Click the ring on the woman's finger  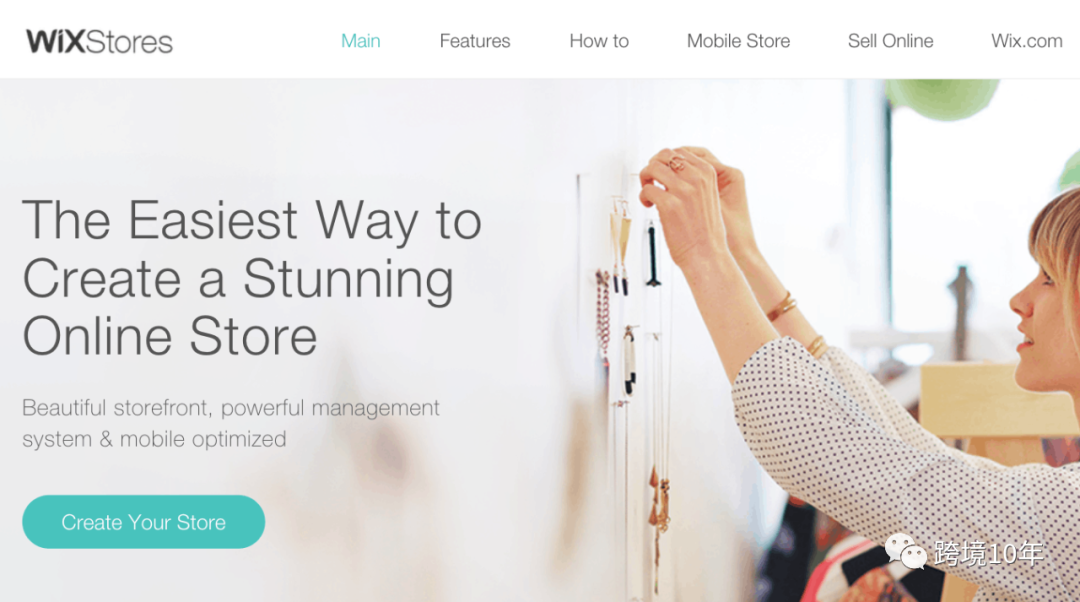(x=676, y=164)
